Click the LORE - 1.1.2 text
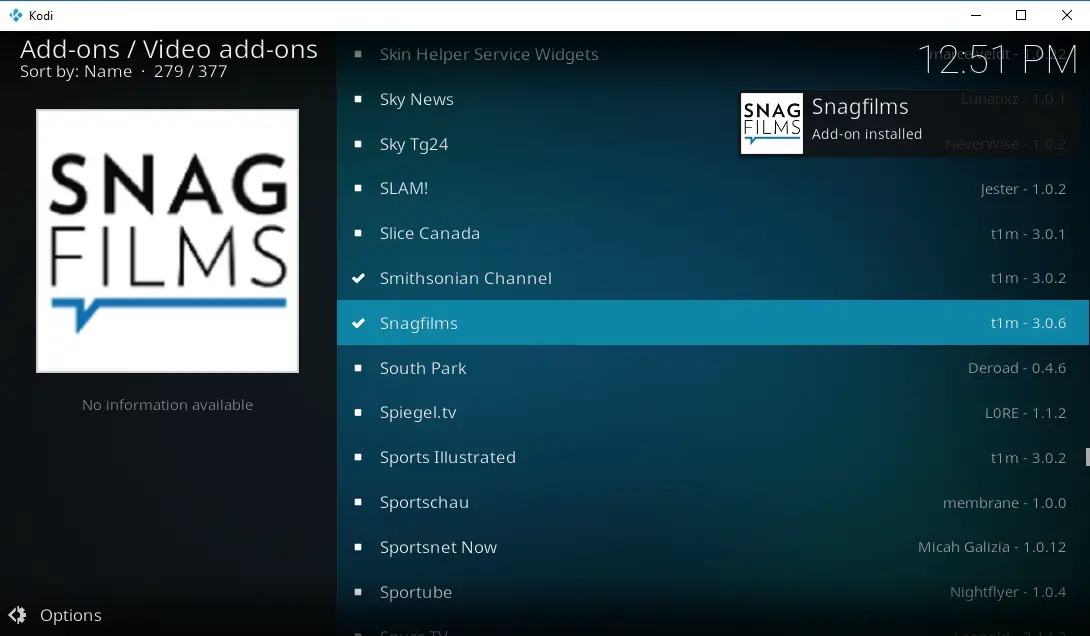Screen dimensions: 1090x636 [x=1025, y=413]
